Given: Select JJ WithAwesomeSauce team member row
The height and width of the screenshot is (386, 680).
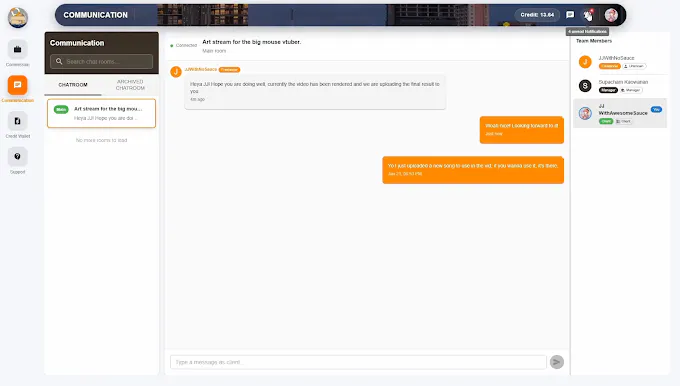Looking at the screenshot, I should tap(620, 113).
